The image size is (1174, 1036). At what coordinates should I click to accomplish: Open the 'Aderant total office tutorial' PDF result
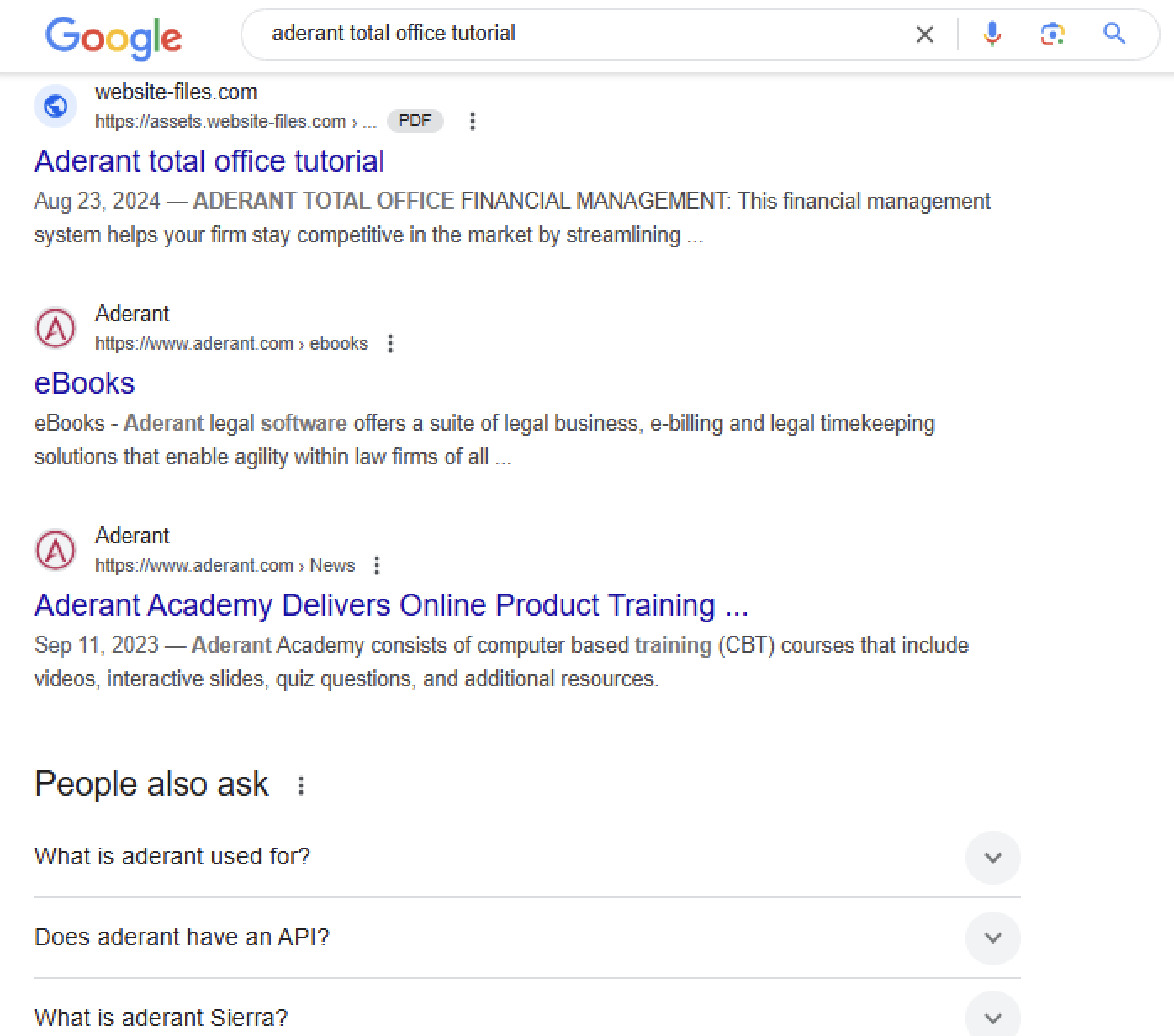pos(209,161)
